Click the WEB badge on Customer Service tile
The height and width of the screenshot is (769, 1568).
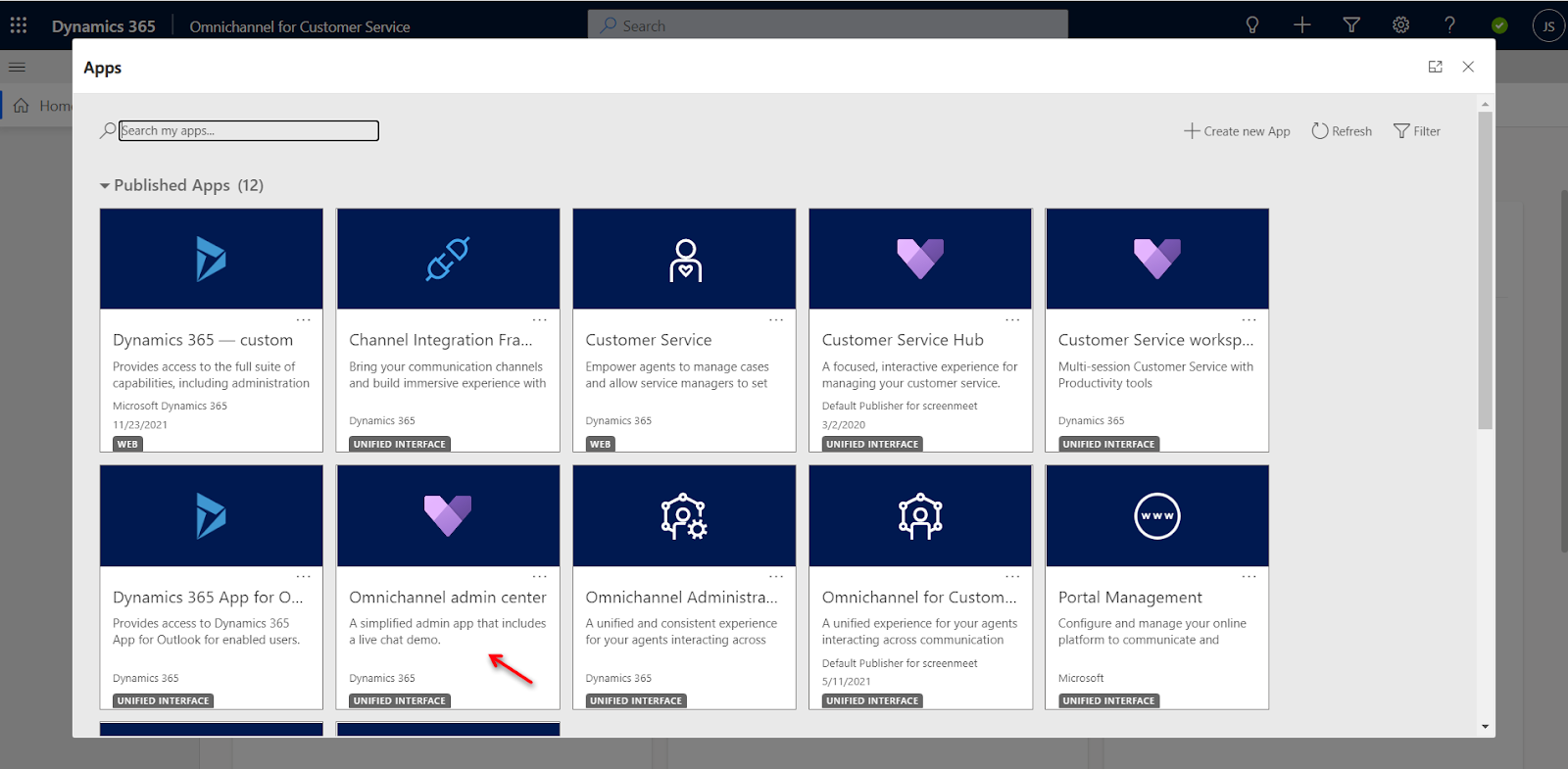click(x=601, y=444)
